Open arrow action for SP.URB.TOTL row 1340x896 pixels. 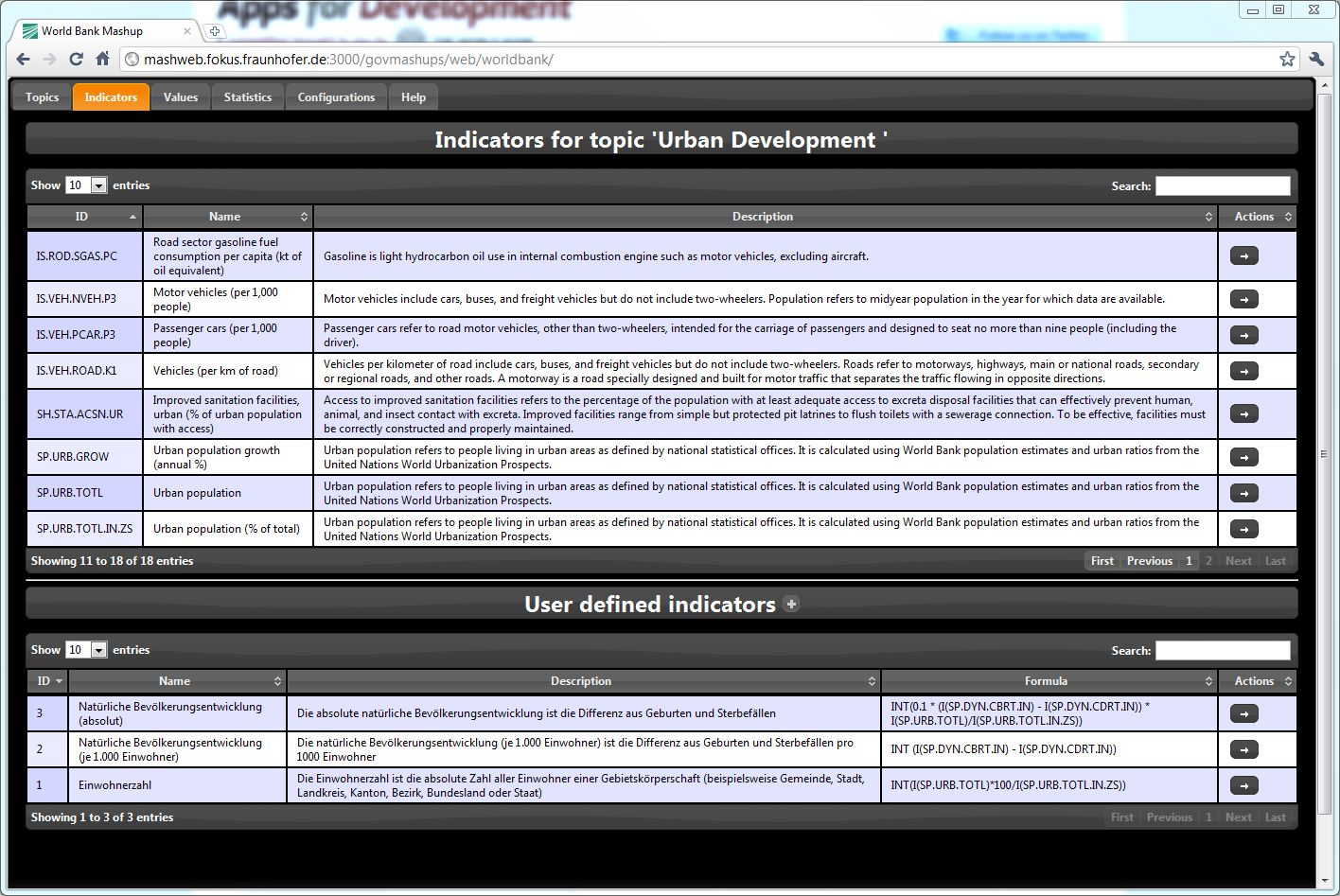click(x=1243, y=493)
